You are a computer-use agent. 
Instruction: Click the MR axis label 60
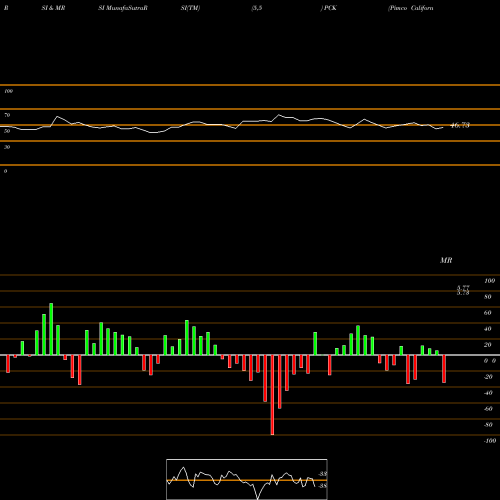[488, 313]
